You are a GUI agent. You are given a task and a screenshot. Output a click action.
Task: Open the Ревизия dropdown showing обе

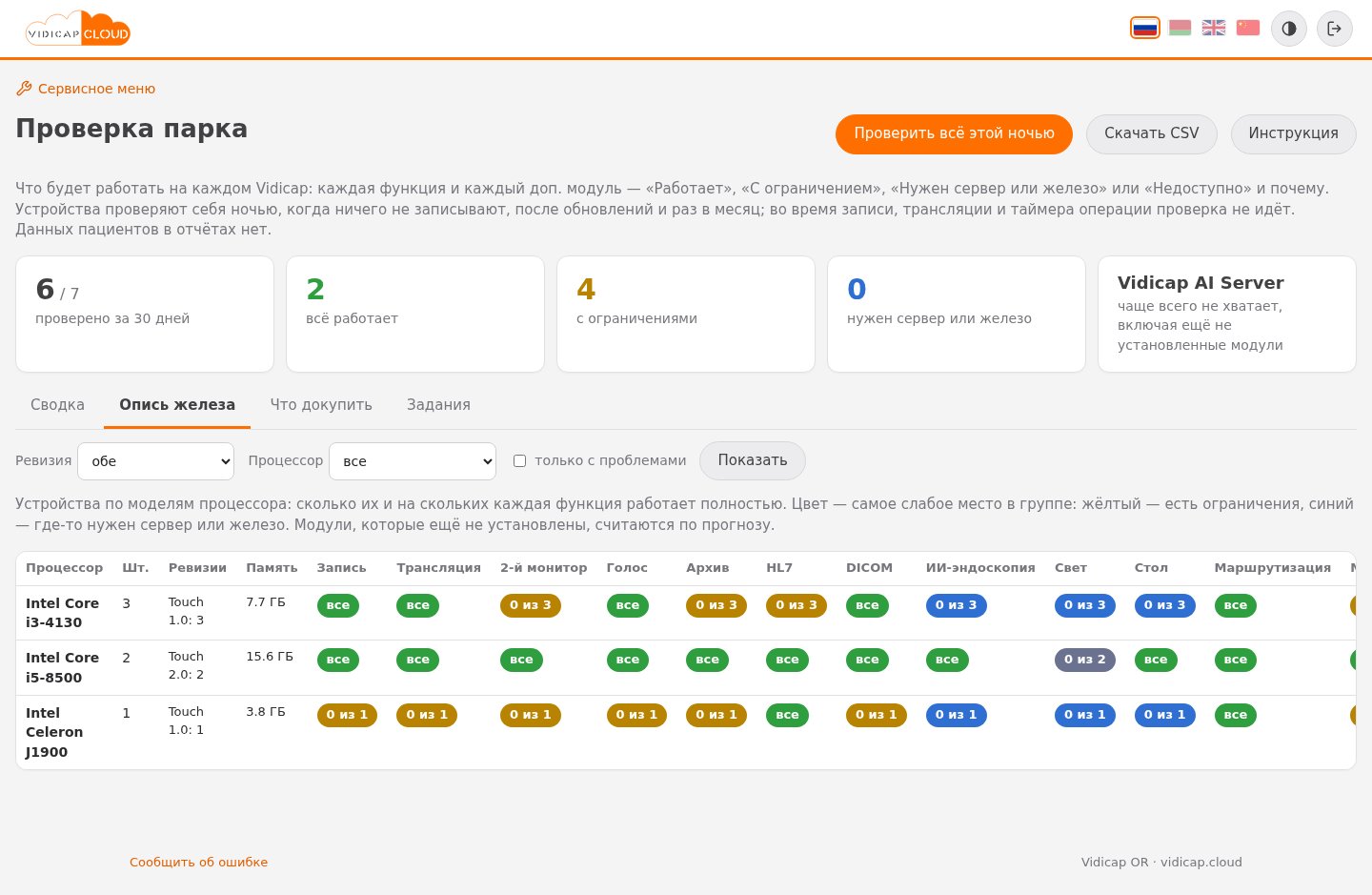pos(155,461)
